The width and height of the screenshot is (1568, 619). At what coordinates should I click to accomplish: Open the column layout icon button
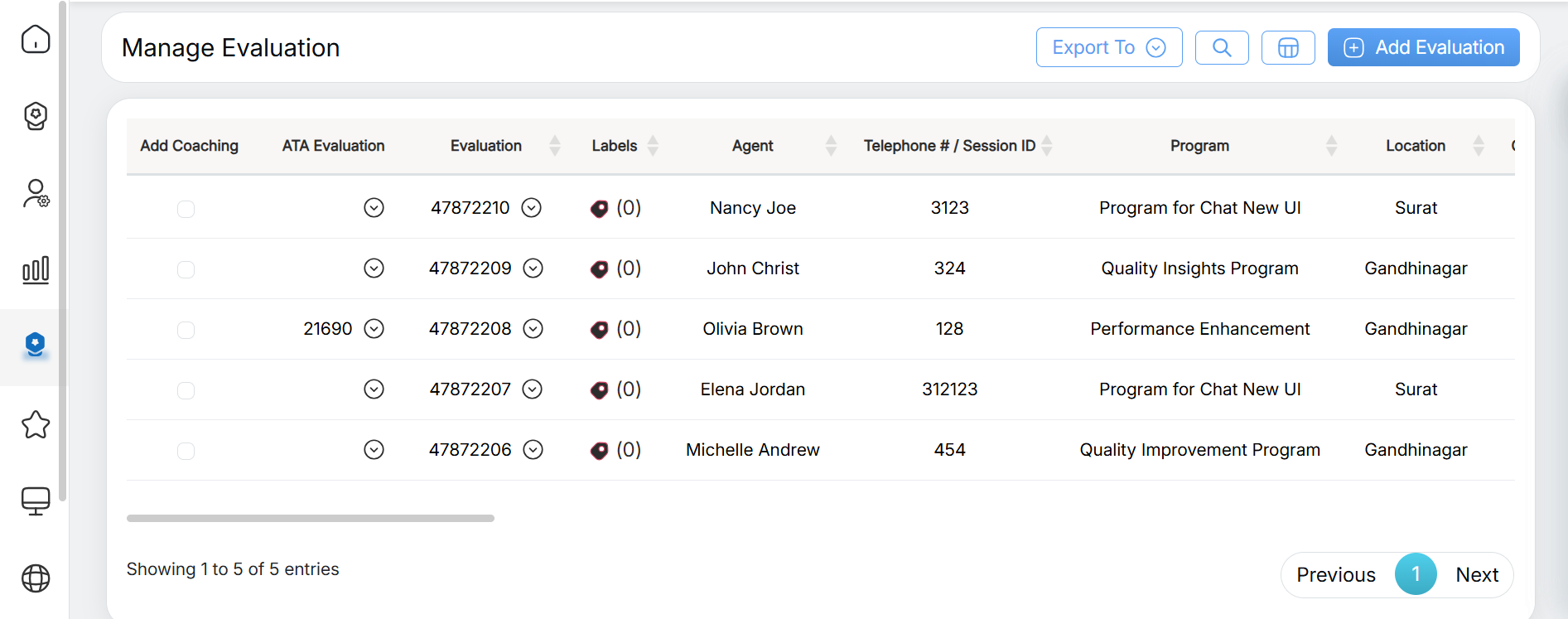1288,48
